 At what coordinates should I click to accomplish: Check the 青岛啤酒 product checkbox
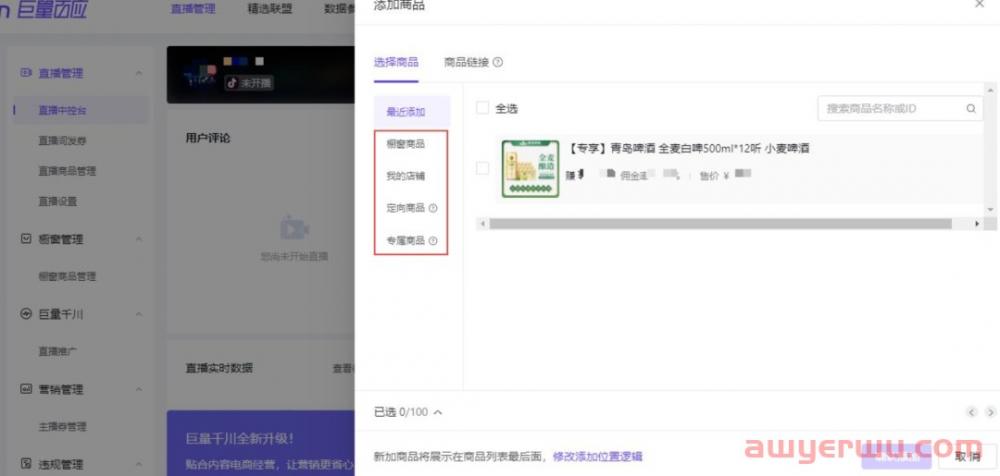483,168
